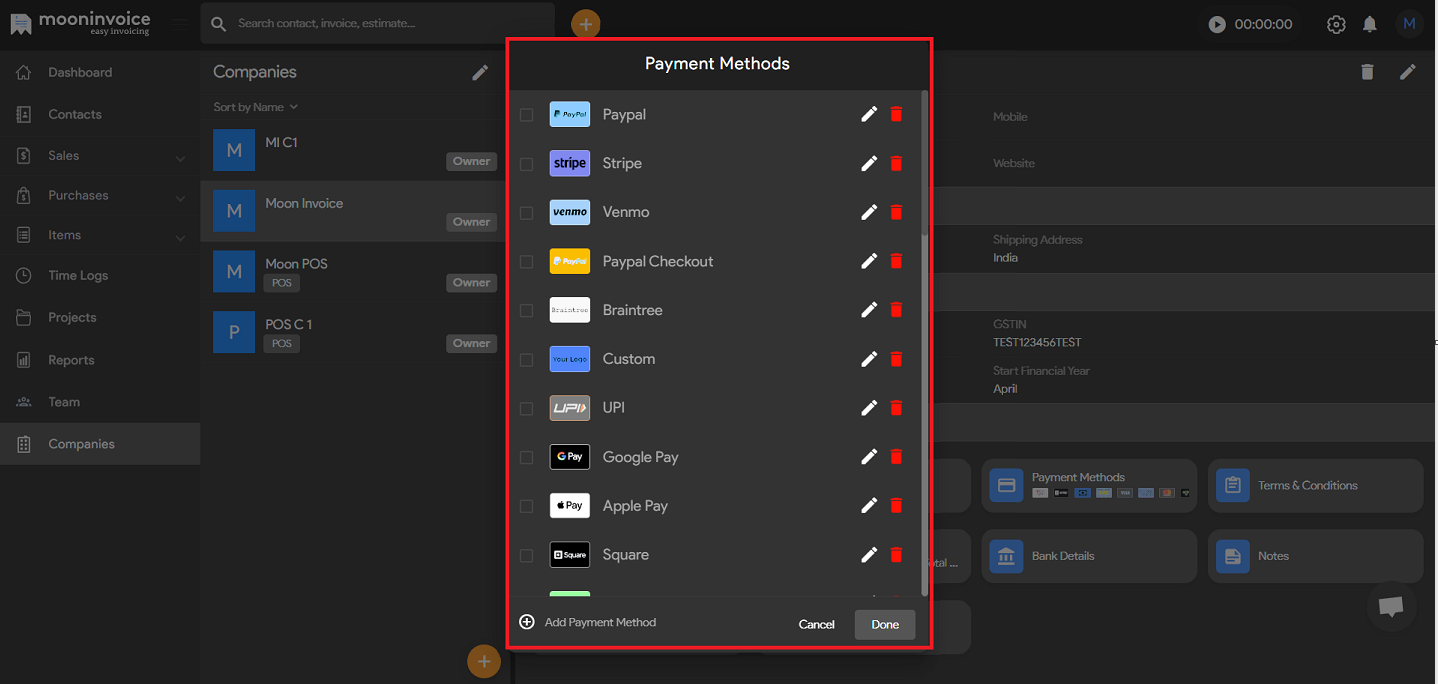The image size is (1438, 684).
Task: Expand the Items menu arrow
Action: 180,237
